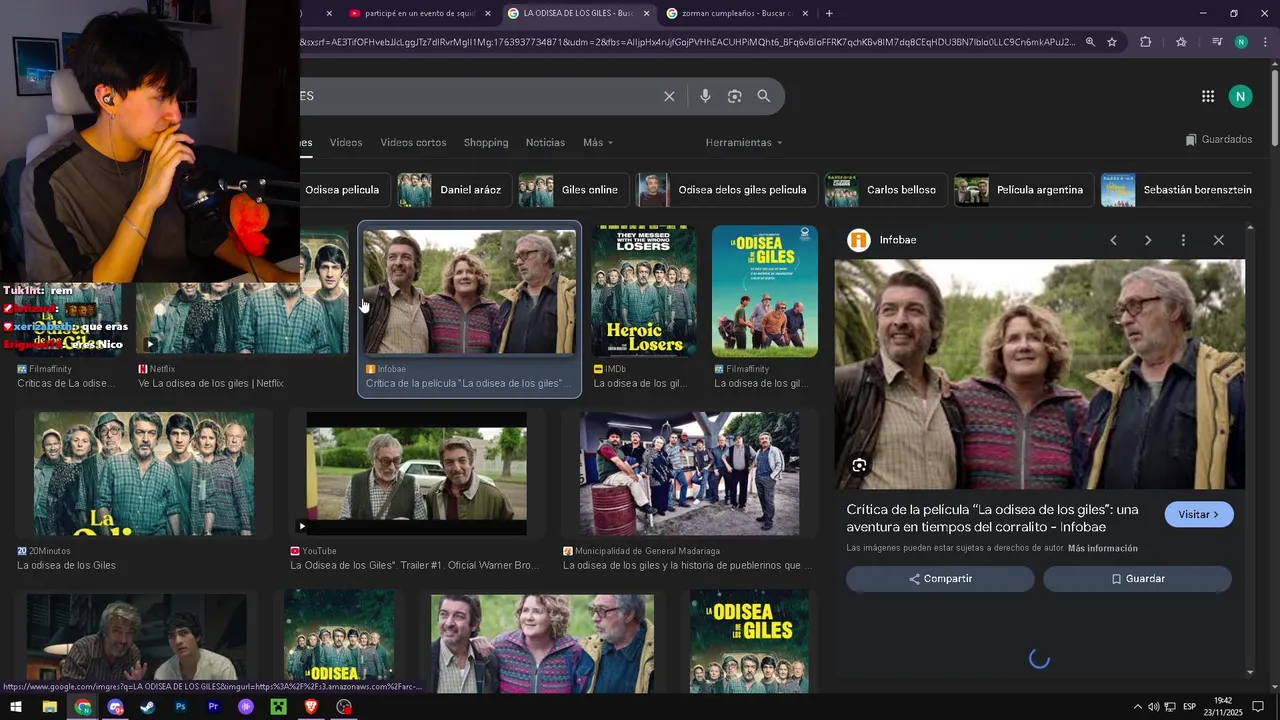
Task: Open a new browser tab
Action: (829, 13)
